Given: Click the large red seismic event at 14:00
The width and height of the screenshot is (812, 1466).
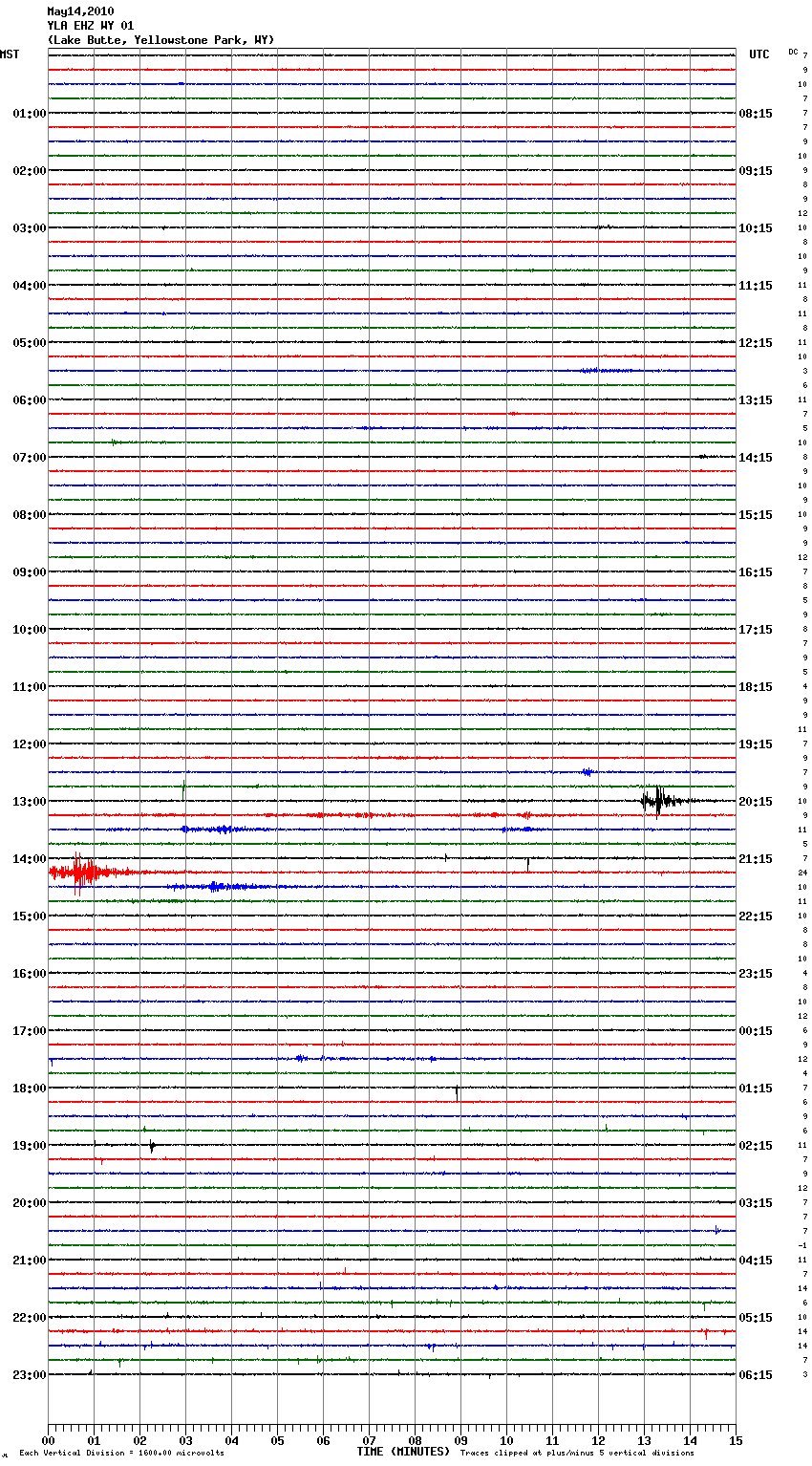Looking at the screenshot, I should 84,873.
